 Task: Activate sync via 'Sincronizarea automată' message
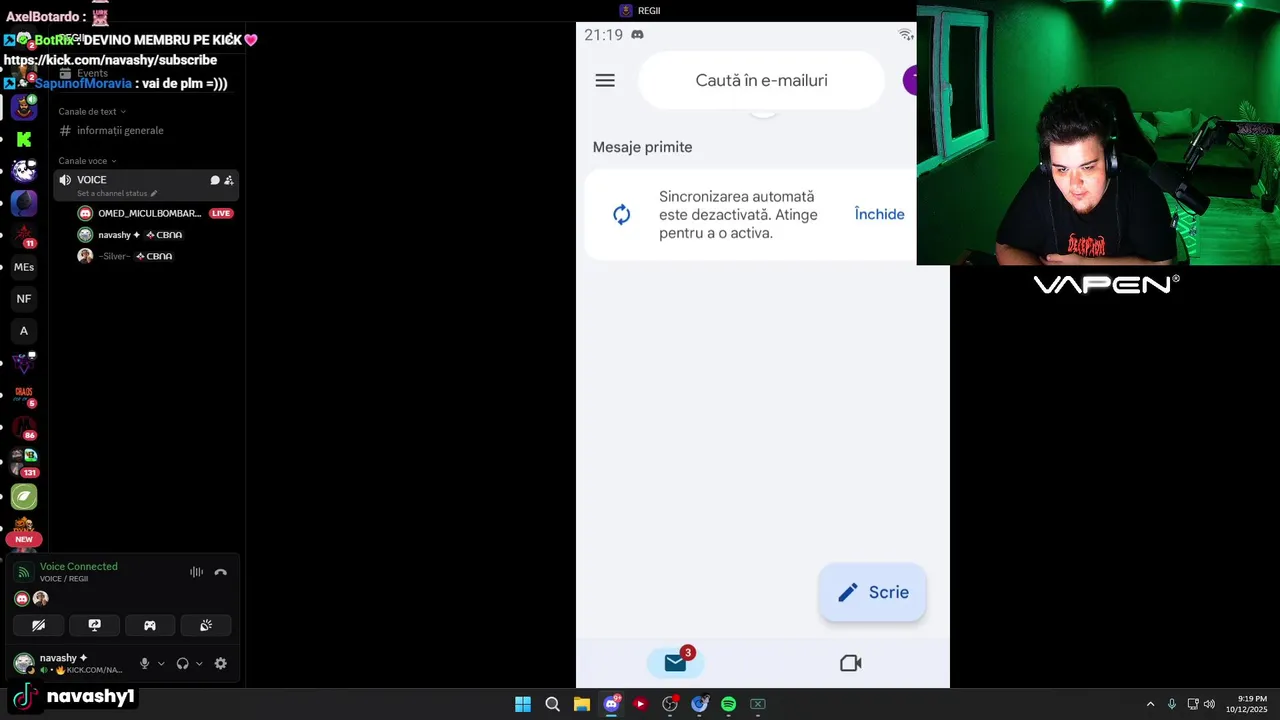pos(738,215)
